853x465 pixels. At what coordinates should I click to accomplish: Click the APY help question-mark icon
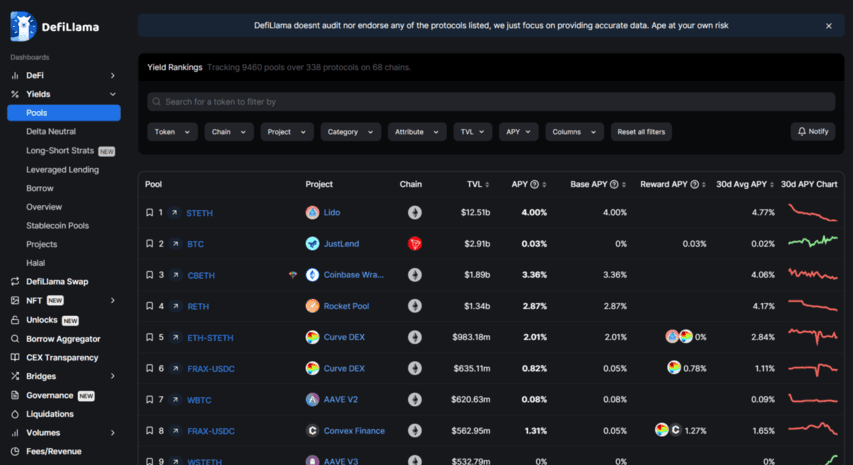click(535, 184)
